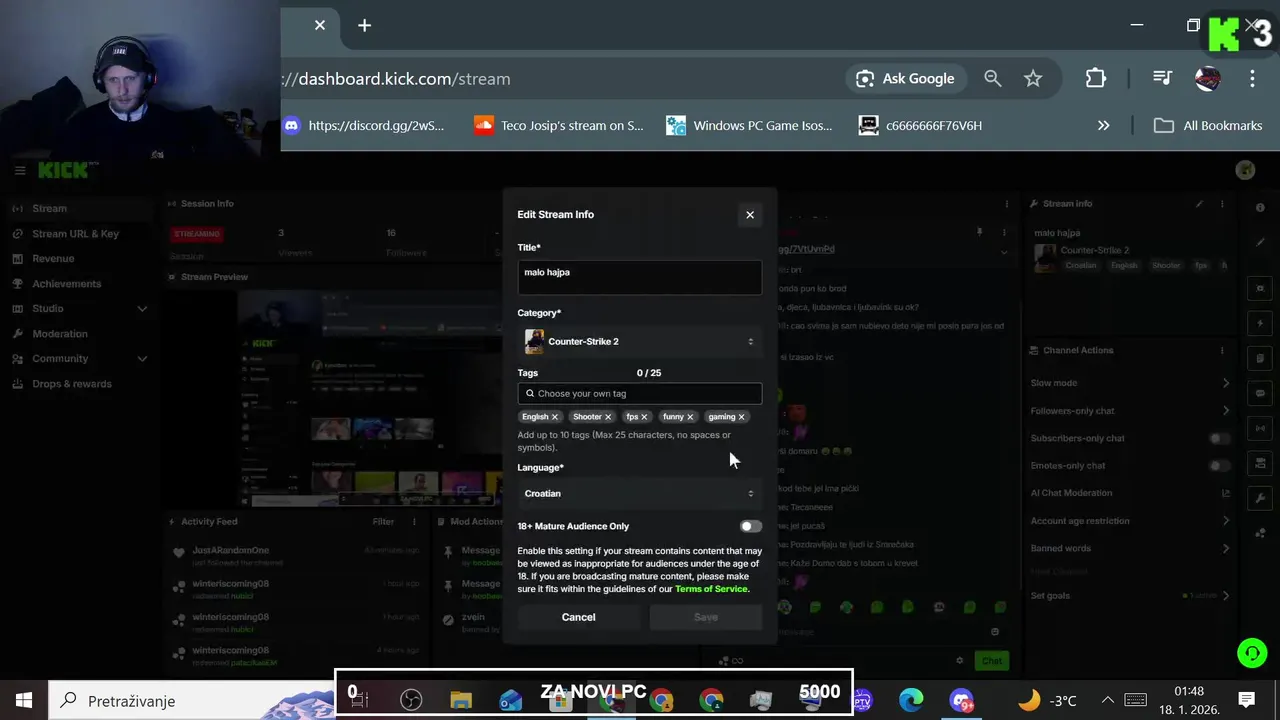Image resolution: width=1280 pixels, height=720 pixels.
Task: Open the green support headset button
Action: coord(1252,653)
